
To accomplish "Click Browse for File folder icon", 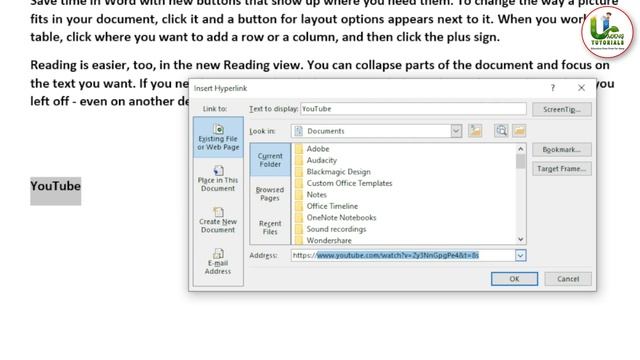I will pos(519,131).
